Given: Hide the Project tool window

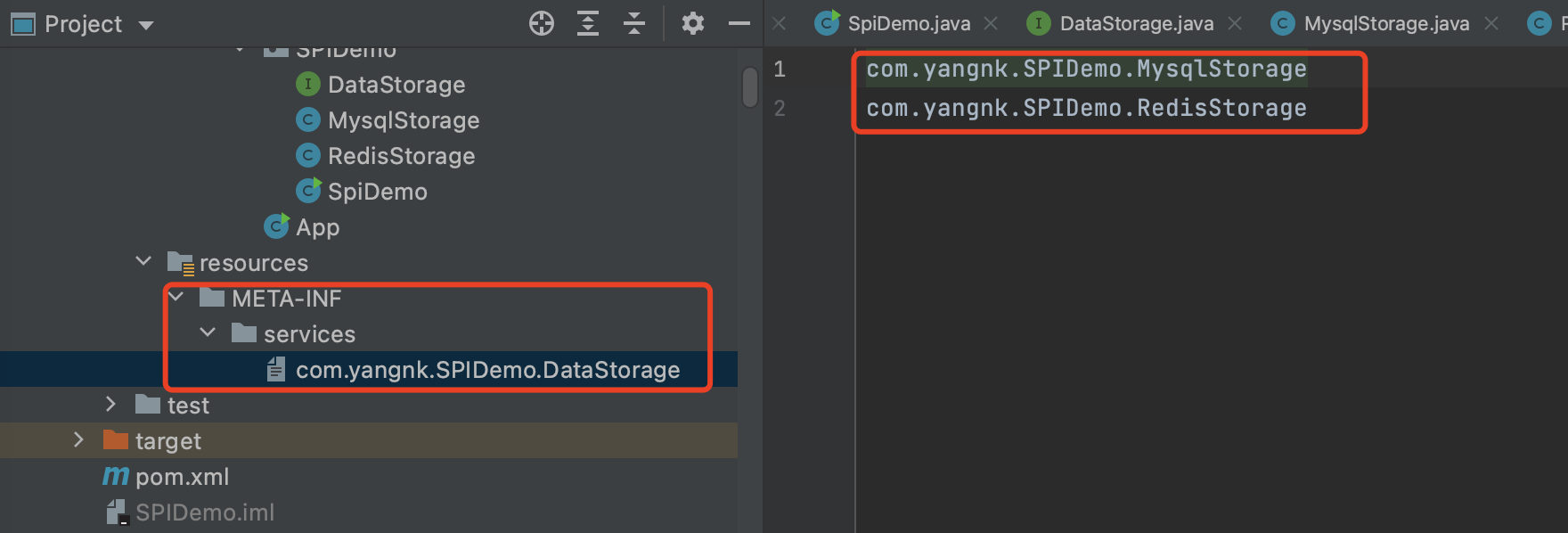Looking at the screenshot, I should point(739,23).
